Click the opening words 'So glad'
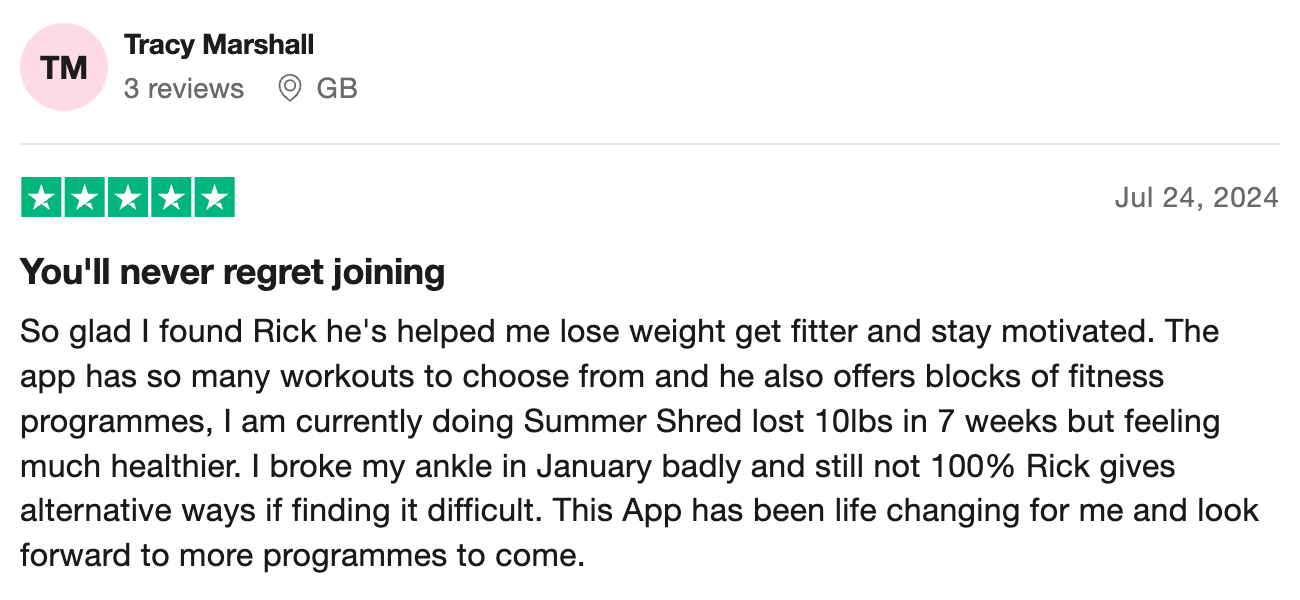The image size is (1300, 600). click(x=63, y=332)
